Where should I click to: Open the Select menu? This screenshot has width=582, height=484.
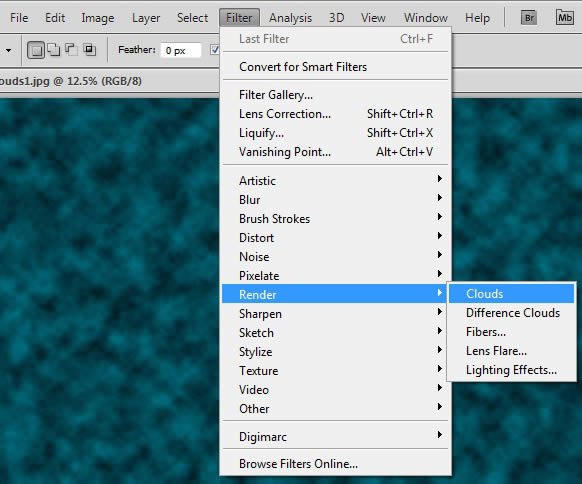[192, 17]
